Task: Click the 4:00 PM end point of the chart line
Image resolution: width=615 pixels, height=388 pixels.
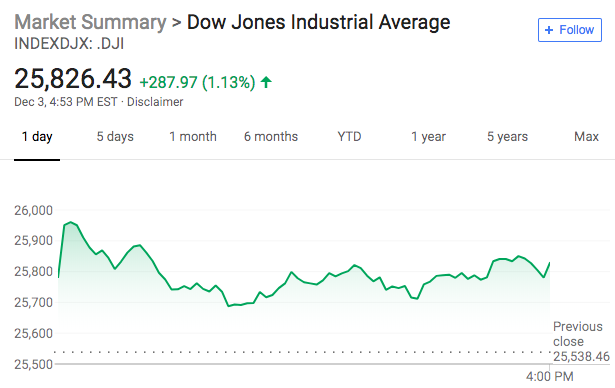Action: [549, 263]
